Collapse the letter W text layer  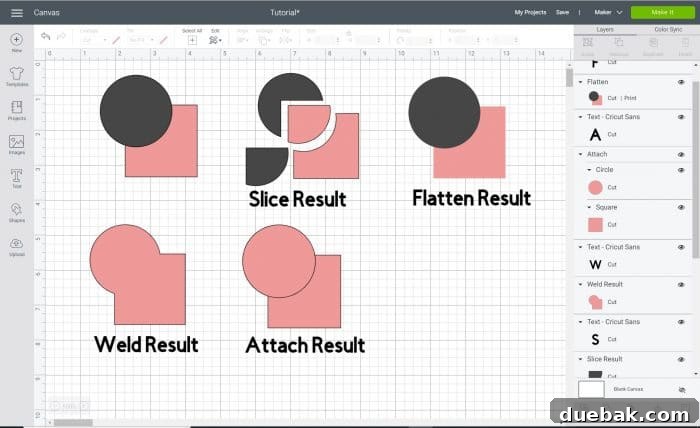click(x=580, y=247)
